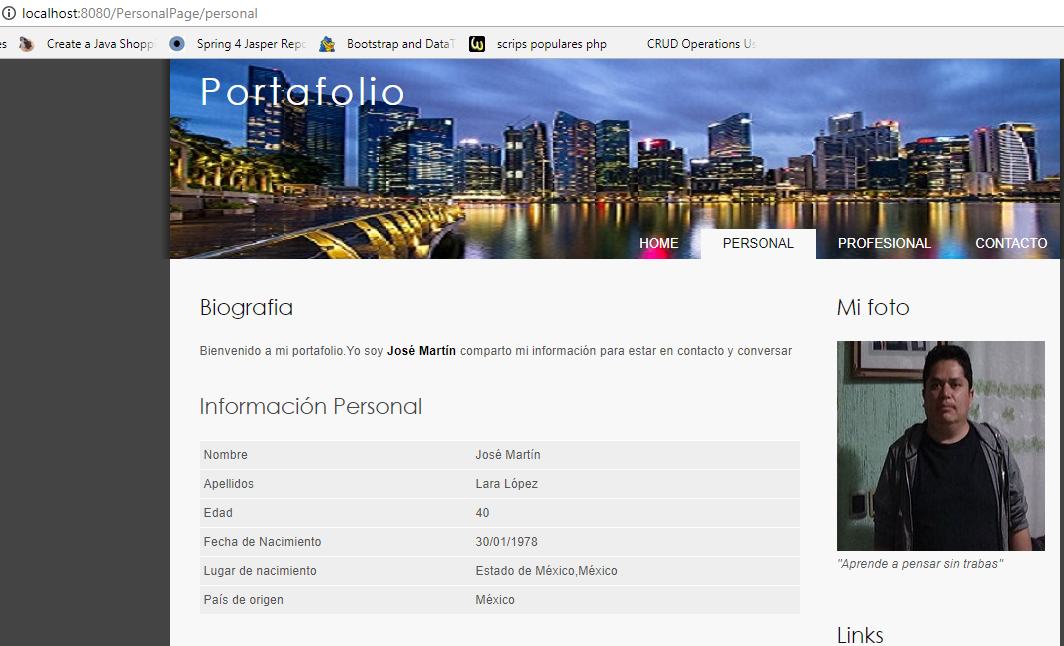Open the CONTACTO navigation tab
This screenshot has height=646, width=1064.
[x=1011, y=243]
